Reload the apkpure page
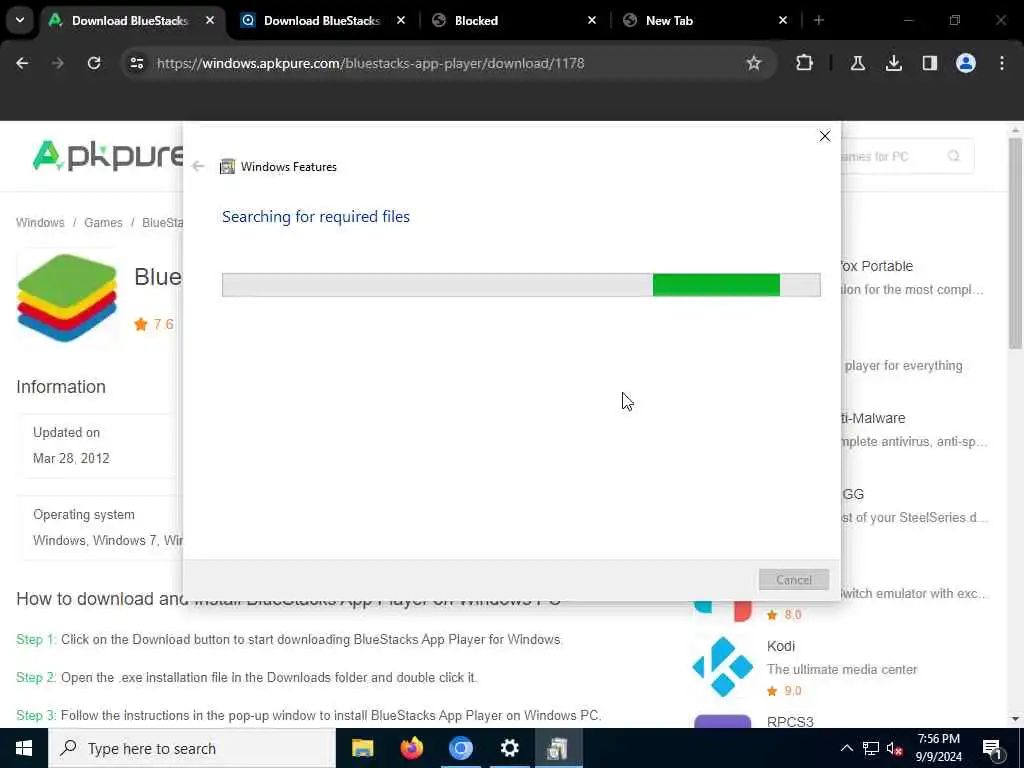Screen dimensions: 1024x768 point(94,63)
